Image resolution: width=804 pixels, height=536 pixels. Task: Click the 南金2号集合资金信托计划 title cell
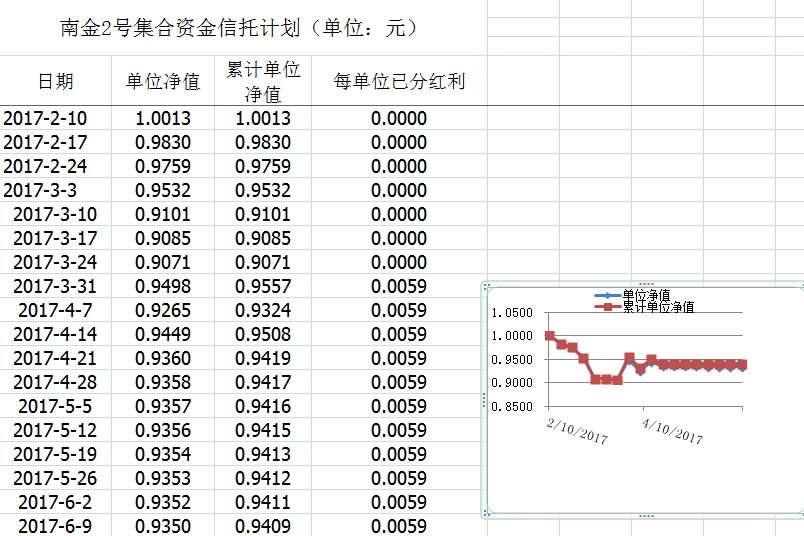tap(240, 28)
